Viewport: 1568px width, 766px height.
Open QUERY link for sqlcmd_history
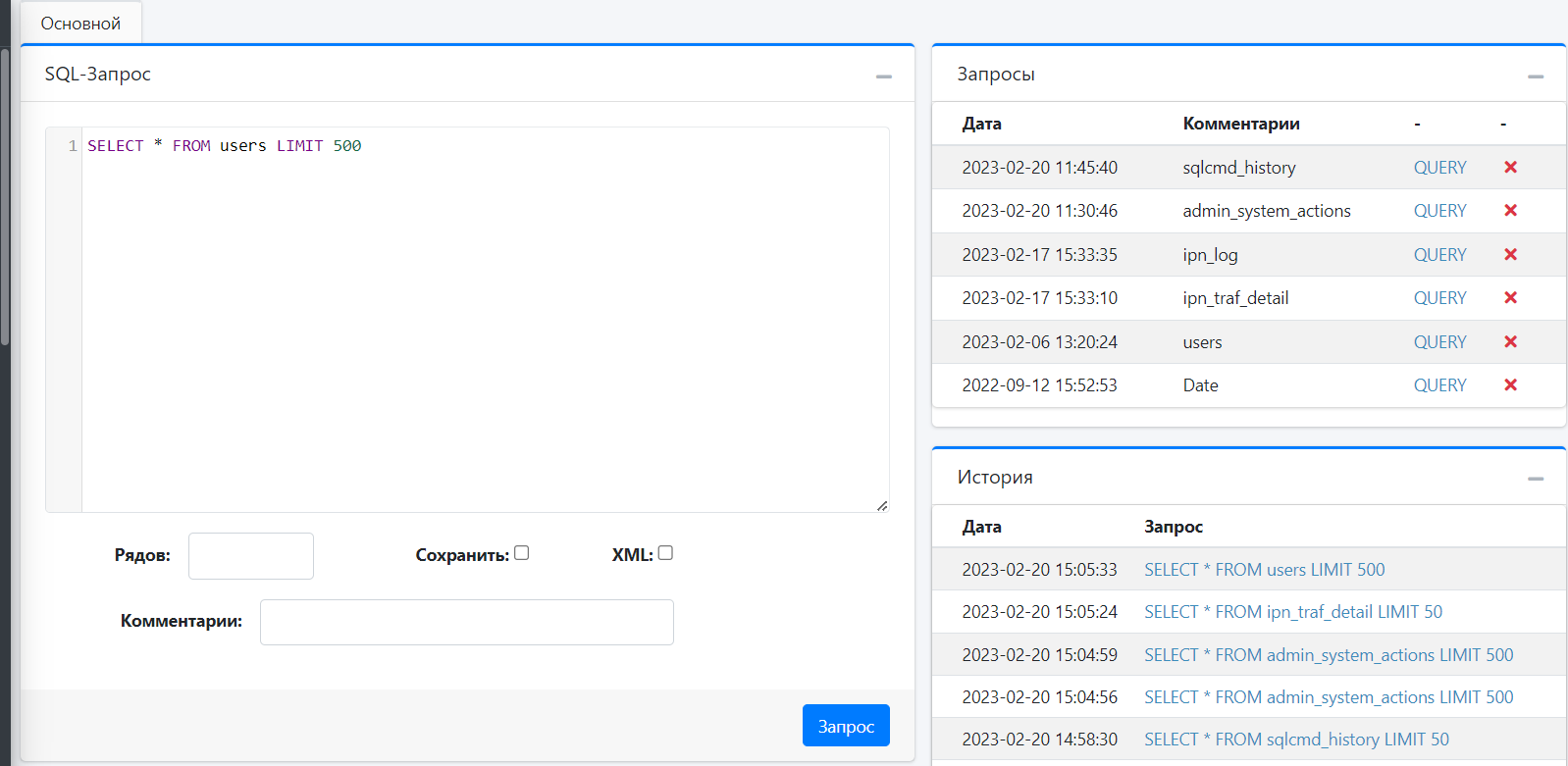(1439, 168)
